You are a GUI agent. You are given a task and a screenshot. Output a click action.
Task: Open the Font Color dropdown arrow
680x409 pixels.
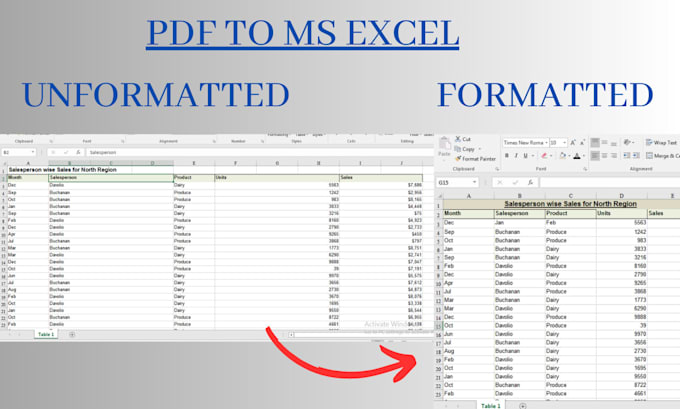coord(584,155)
